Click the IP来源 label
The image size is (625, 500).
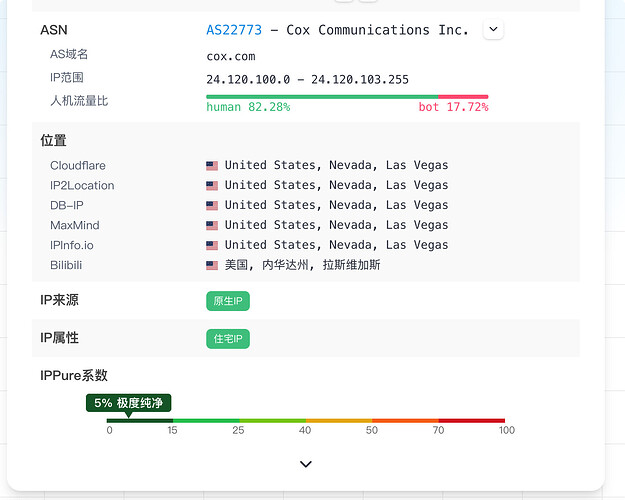click(59, 300)
